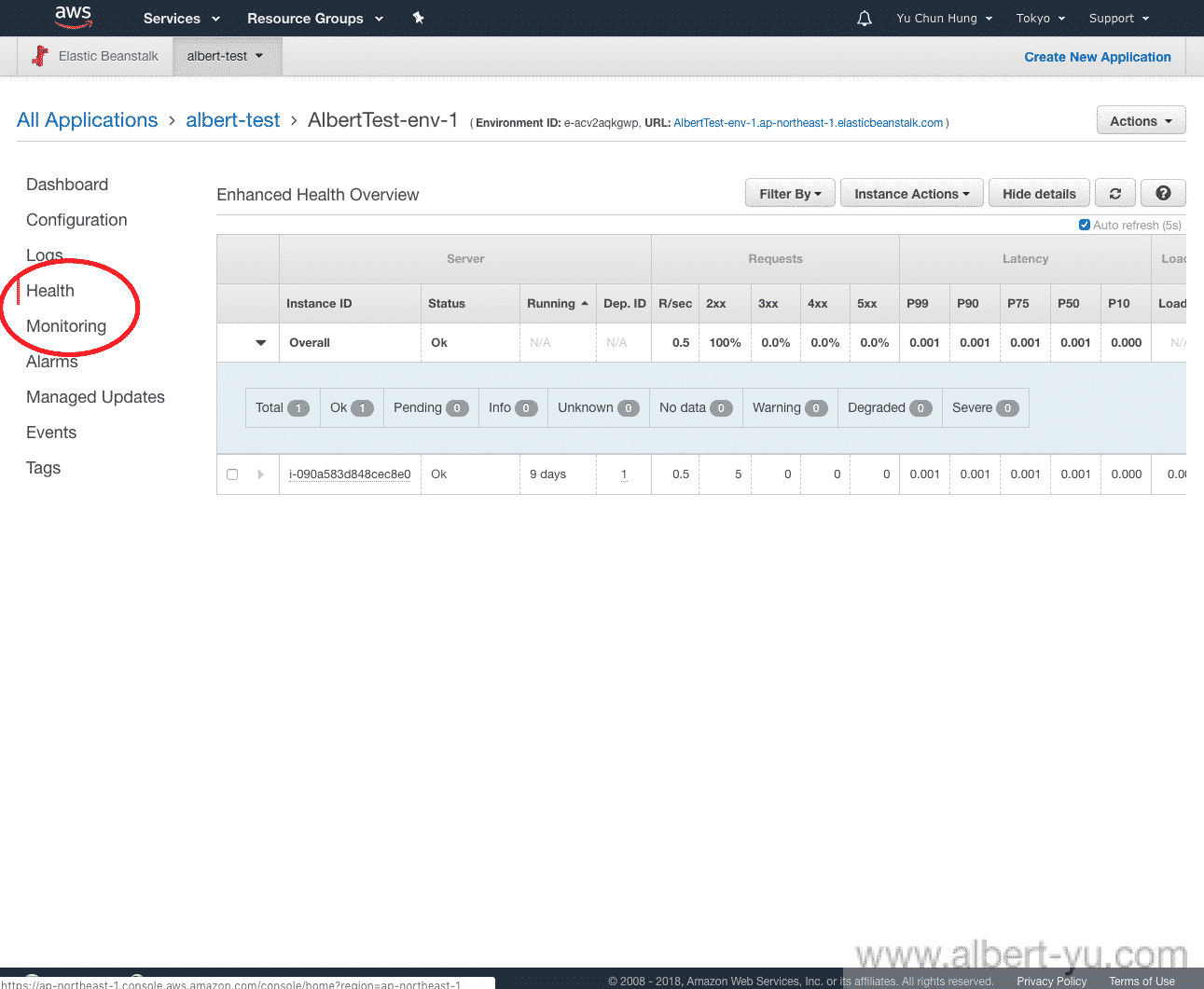Screen dimensions: 1204x989
Task: Collapse the Overall row with its arrow
Action: (x=261, y=343)
